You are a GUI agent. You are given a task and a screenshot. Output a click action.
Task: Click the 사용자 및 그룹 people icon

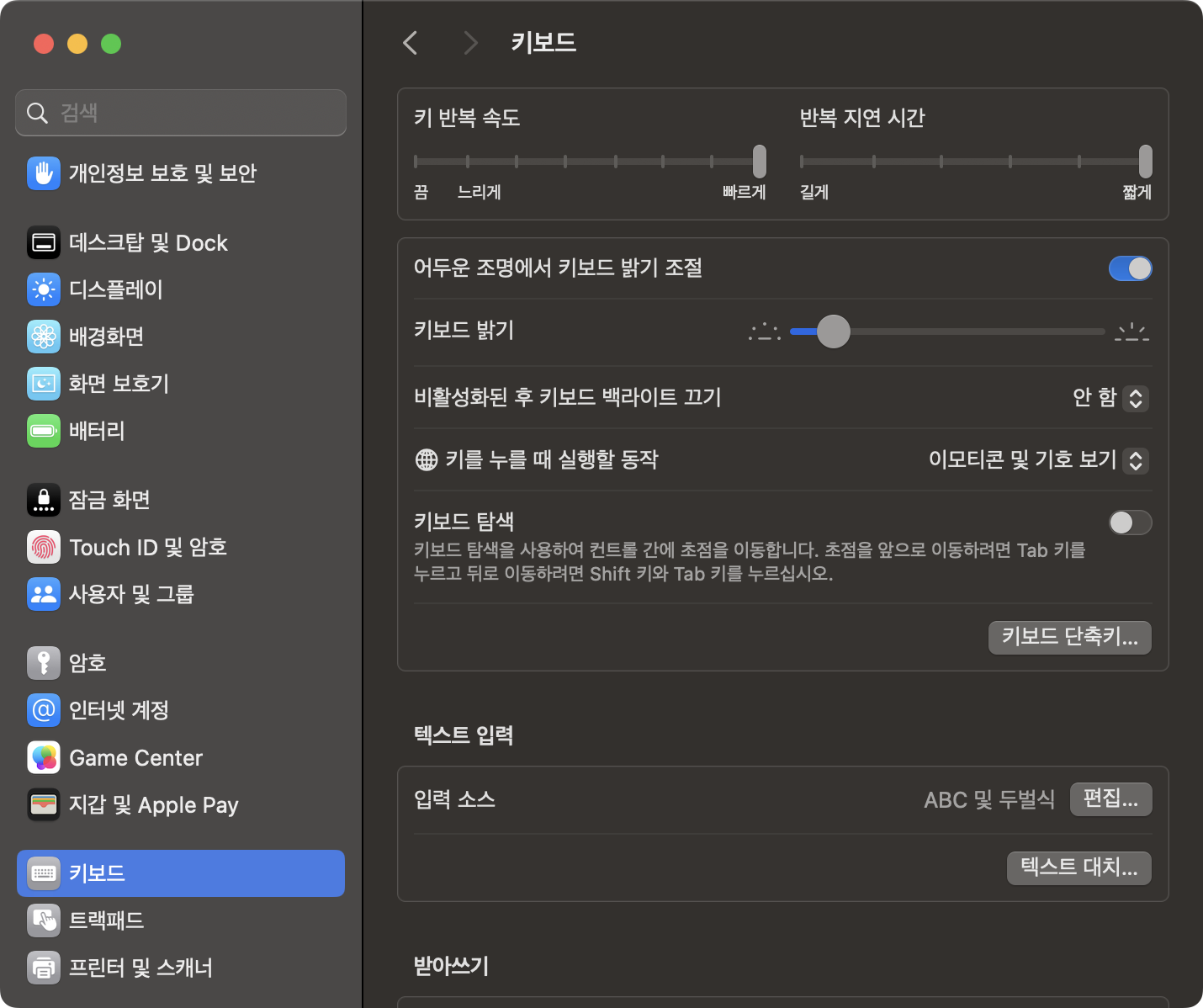[x=44, y=594]
